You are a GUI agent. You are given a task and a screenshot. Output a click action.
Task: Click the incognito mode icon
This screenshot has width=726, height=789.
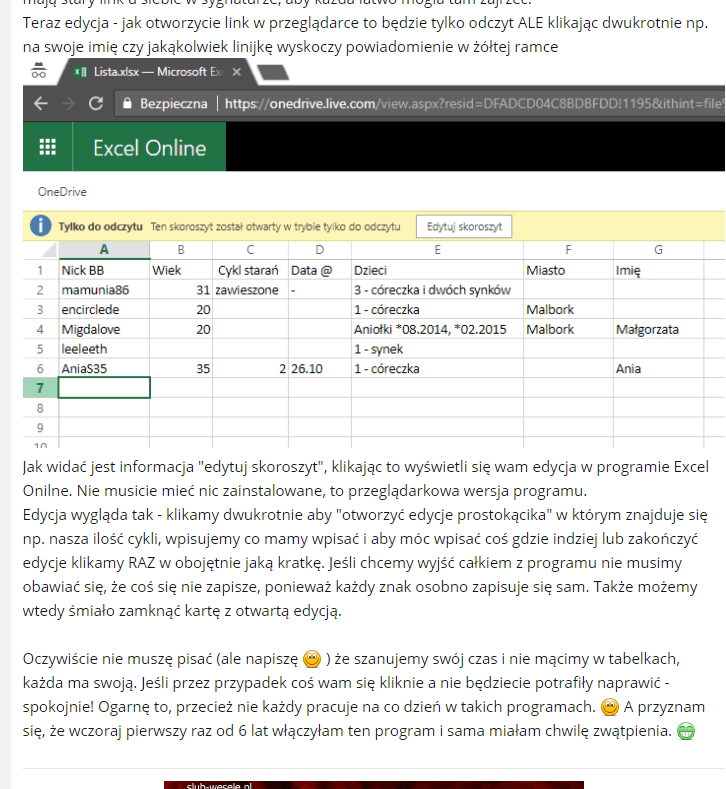(39, 71)
